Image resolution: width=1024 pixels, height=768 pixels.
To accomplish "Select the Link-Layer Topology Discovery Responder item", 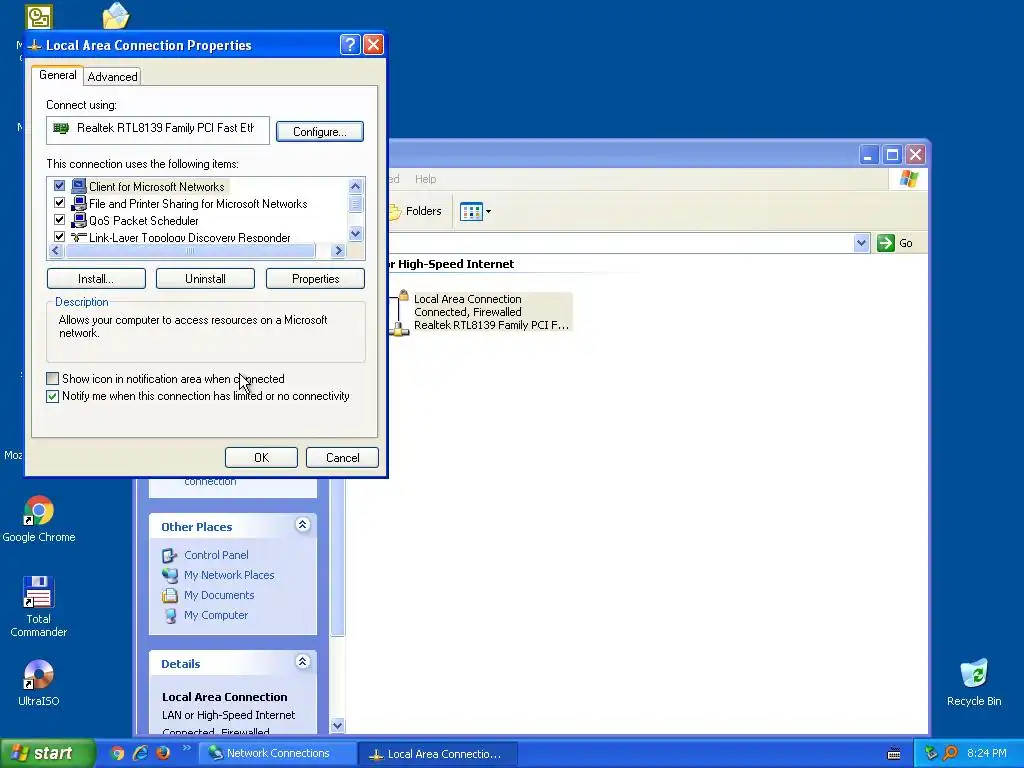I will (189, 237).
